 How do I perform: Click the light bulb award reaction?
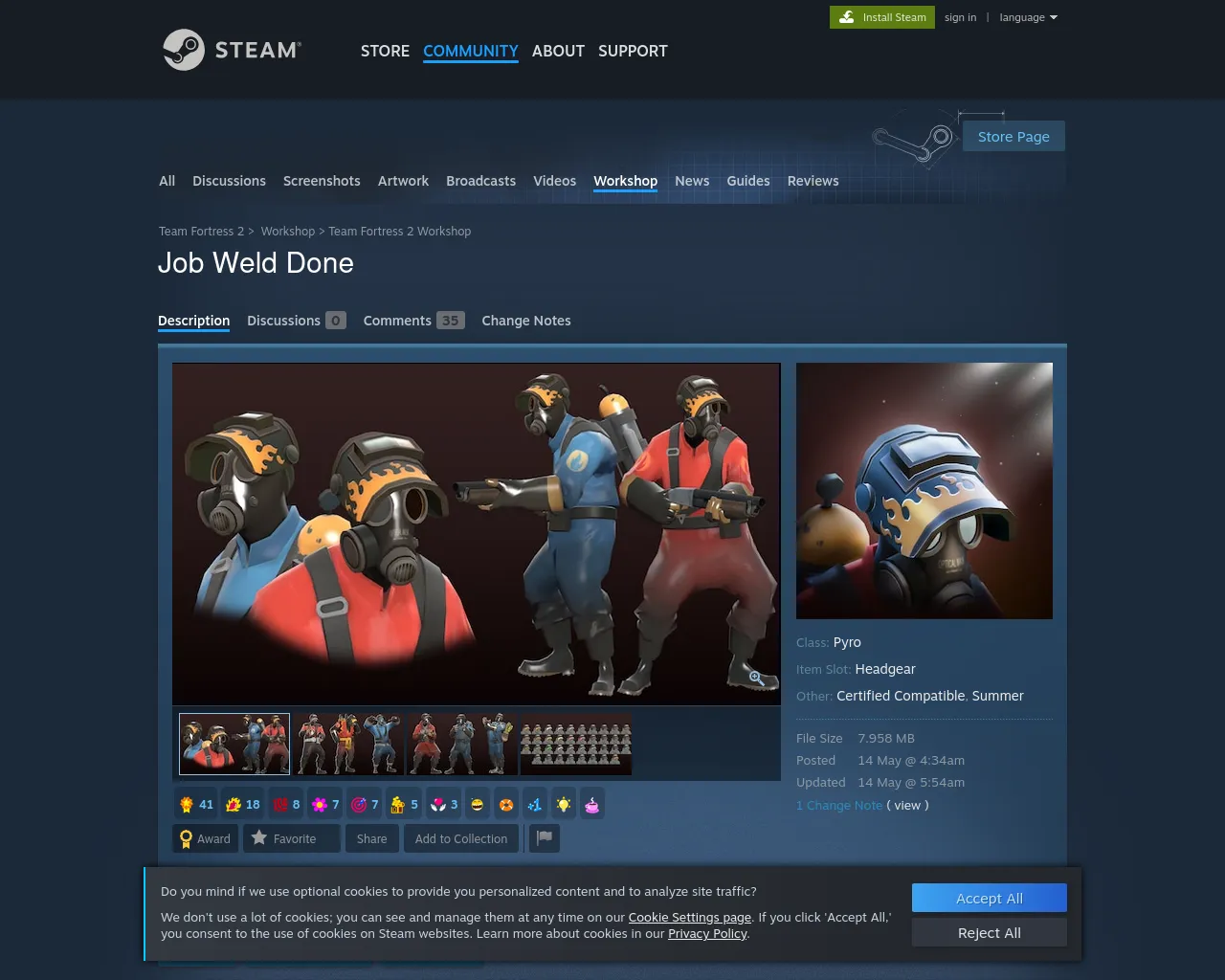564,805
